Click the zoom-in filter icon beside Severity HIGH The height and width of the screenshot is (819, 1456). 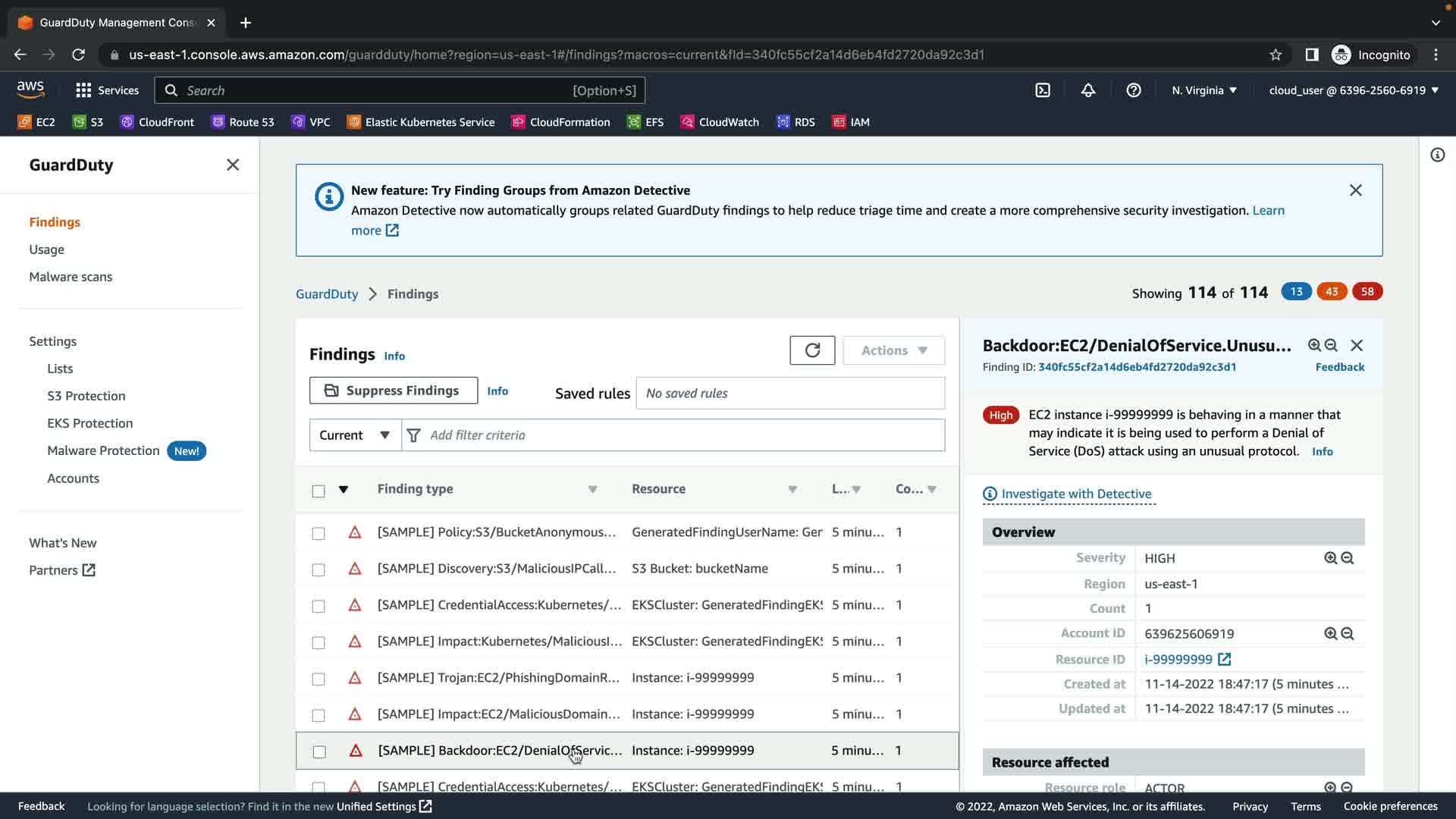(1330, 558)
